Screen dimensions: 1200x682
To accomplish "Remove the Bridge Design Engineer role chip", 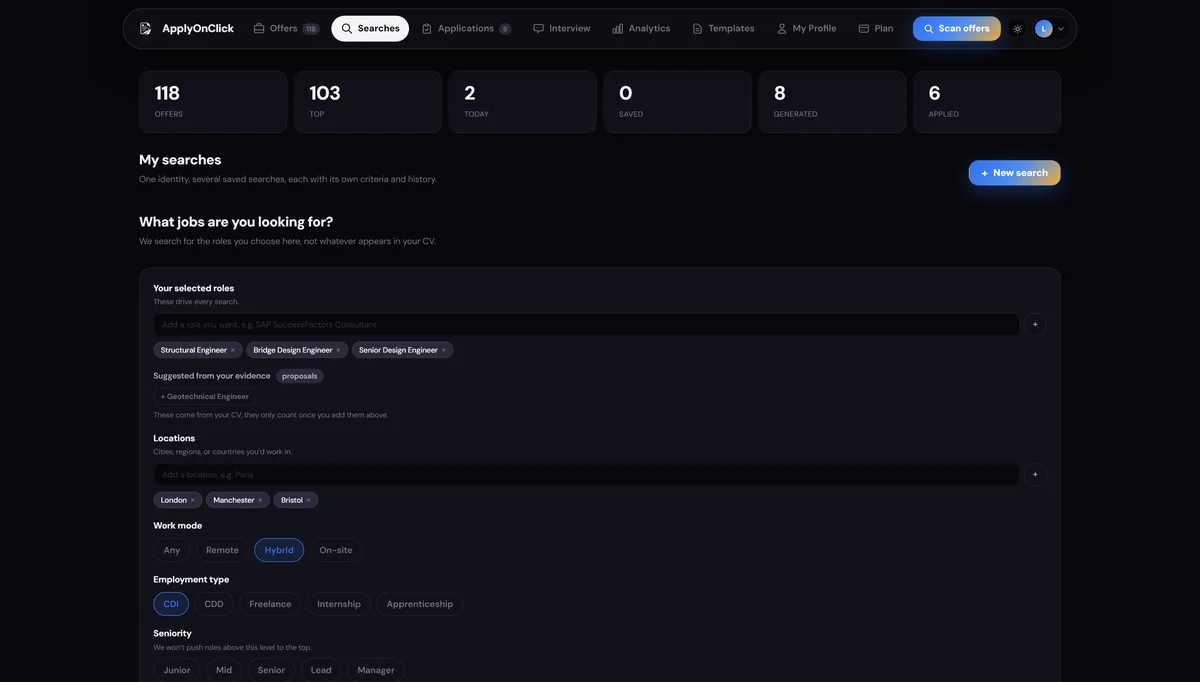I will point(338,350).
